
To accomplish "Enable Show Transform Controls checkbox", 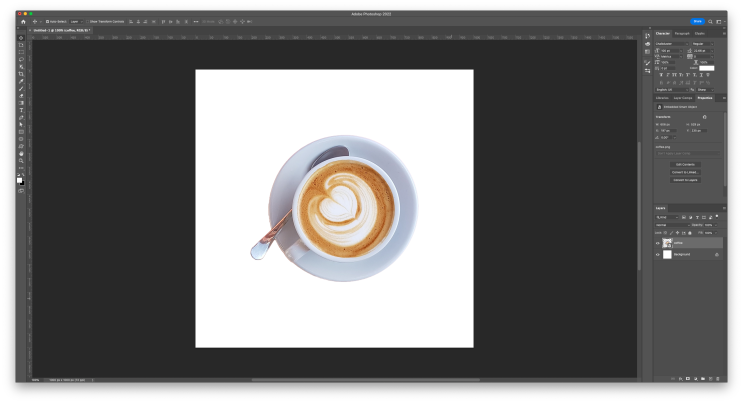I will point(87,21).
